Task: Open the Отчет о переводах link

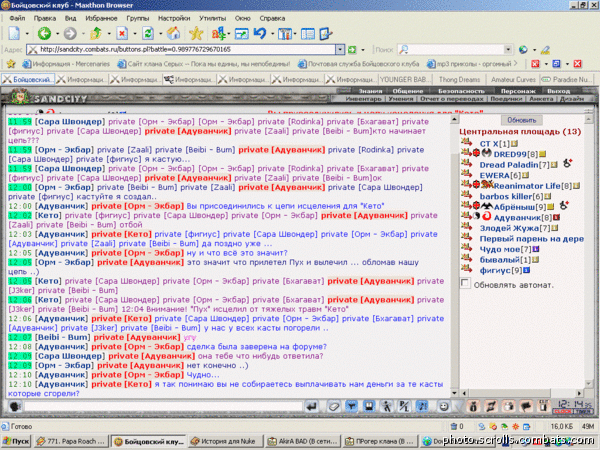Action: [452, 99]
